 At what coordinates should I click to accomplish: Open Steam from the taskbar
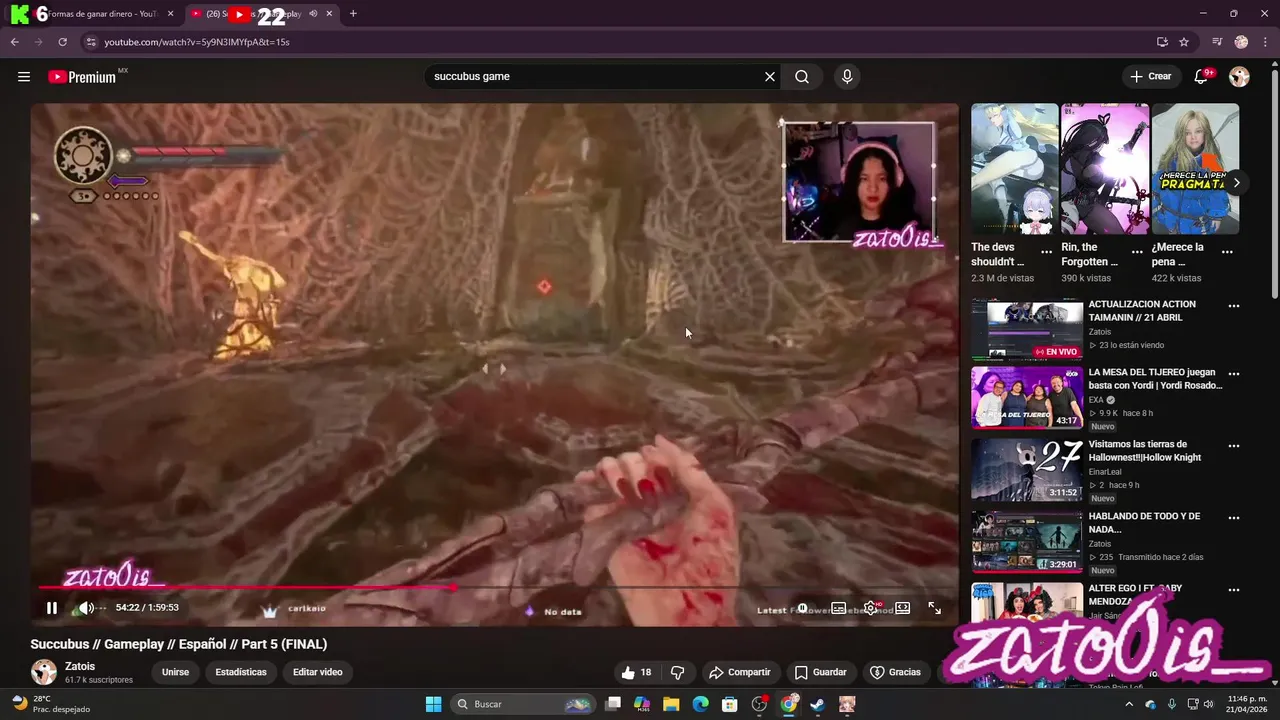(x=817, y=704)
